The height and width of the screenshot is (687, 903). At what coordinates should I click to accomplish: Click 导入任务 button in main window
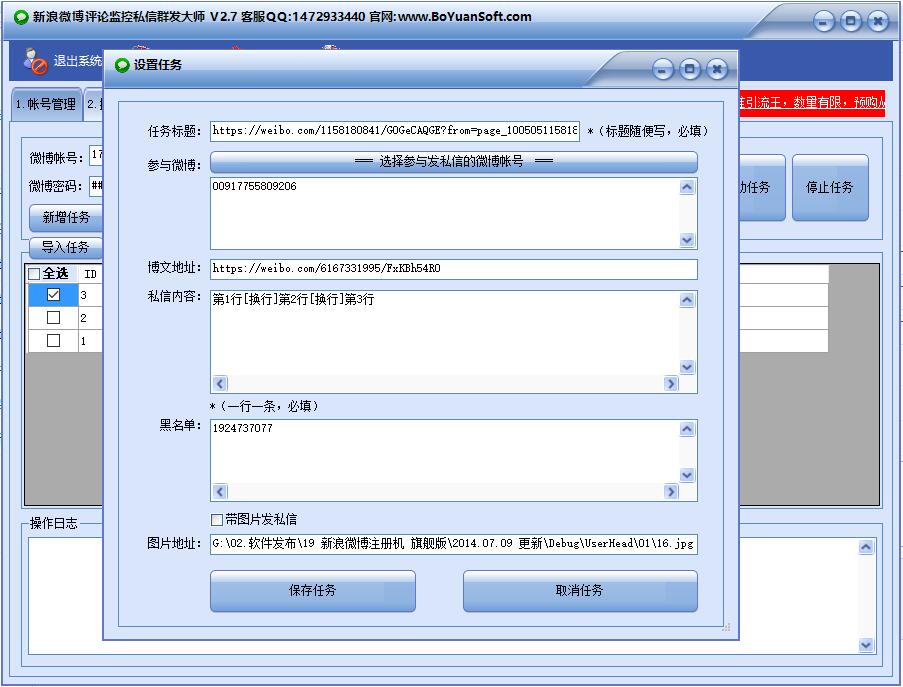click(x=66, y=248)
